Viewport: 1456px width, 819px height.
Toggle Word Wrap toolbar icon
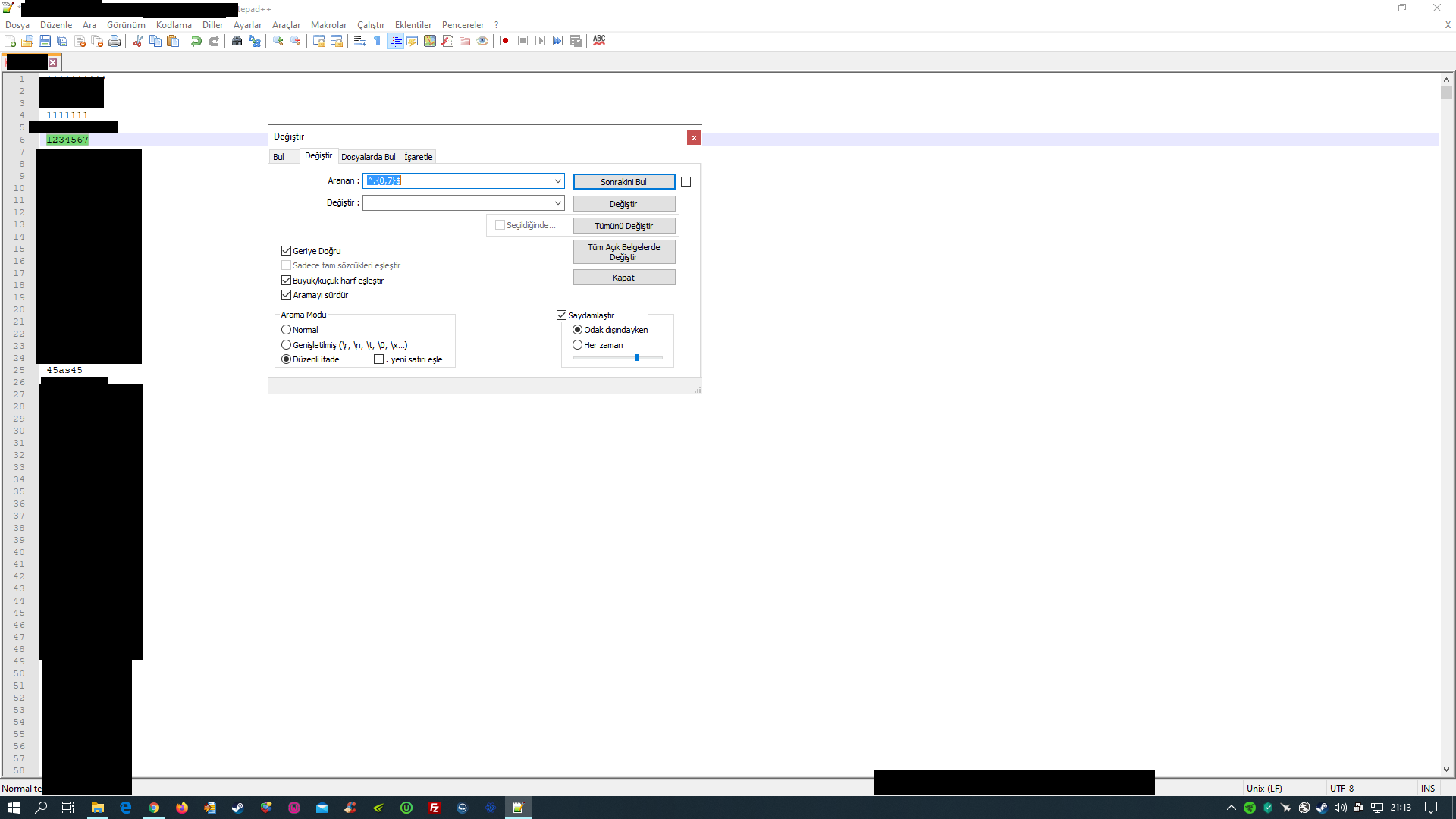click(x=360, y=41)
